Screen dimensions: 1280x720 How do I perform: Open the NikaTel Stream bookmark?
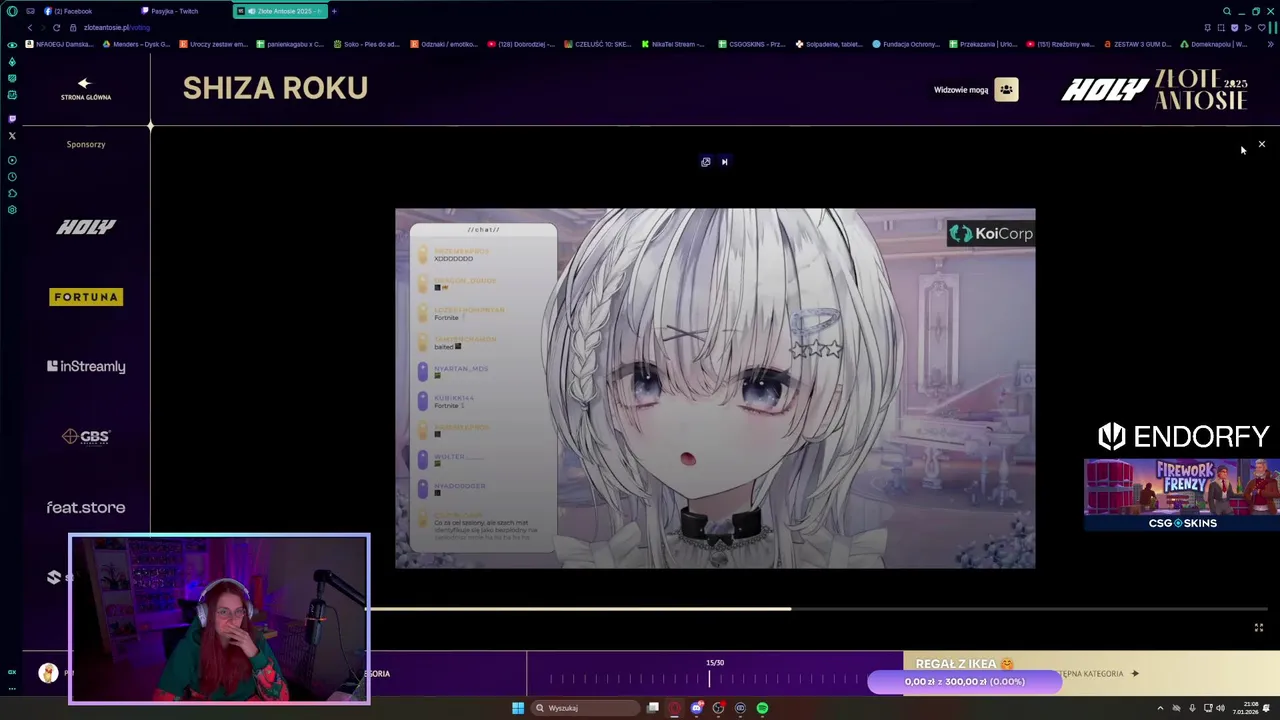coord(673,44)
